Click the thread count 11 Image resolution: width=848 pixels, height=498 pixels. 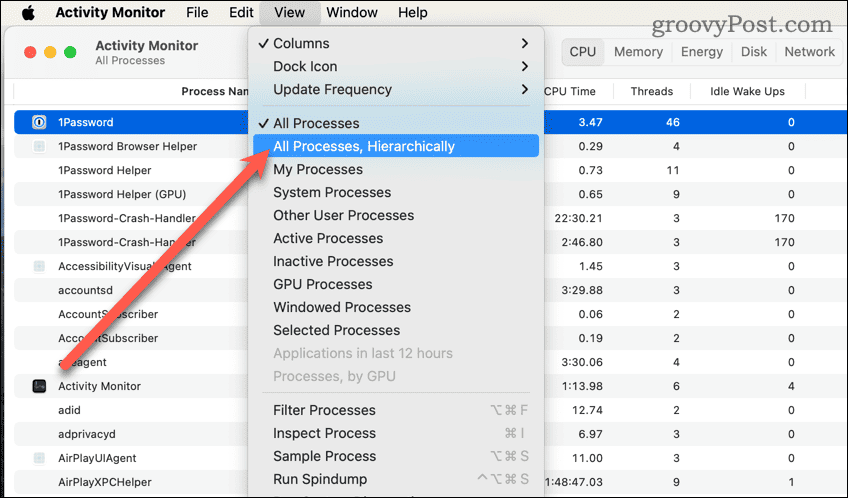[672, 170]
